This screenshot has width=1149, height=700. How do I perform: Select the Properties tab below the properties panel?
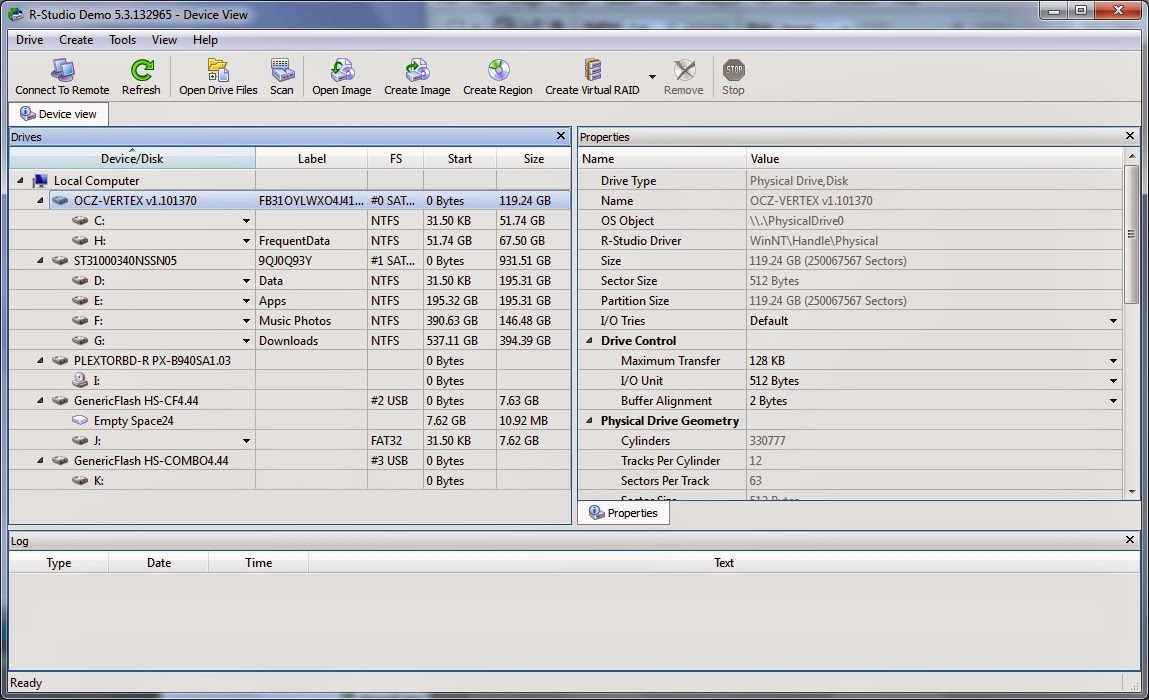pyautogui.click(x=624, y=513)
